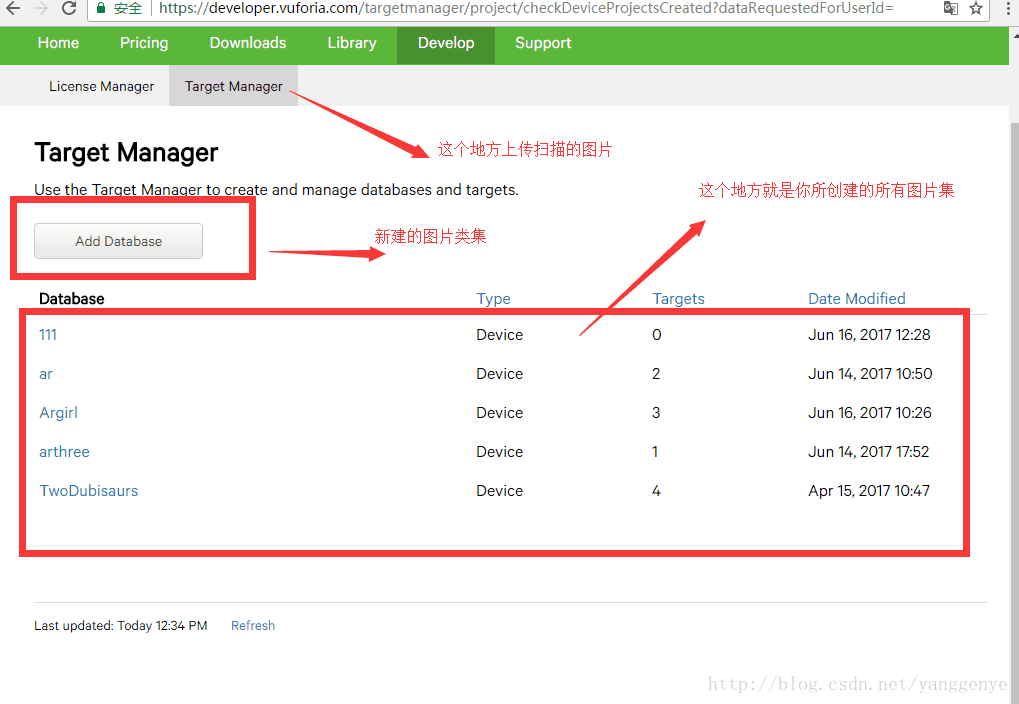The width and height of the screenshot is (1019, 704).
Task: Click the date Jun 14, 2017 10:50
Action: (870, 374)
